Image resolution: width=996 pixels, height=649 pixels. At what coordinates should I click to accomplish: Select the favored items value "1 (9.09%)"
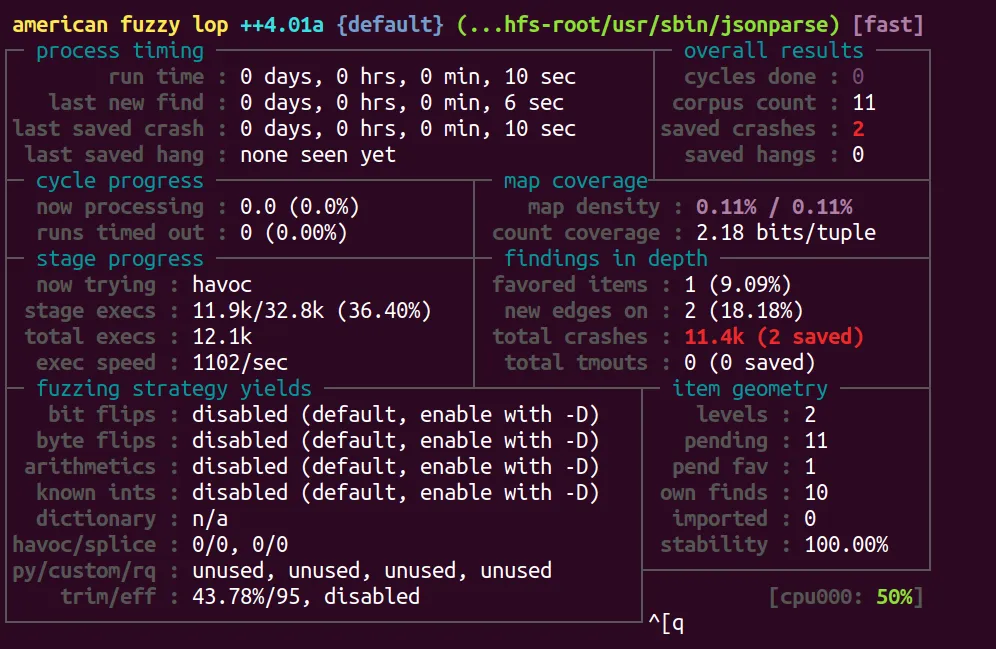pyautogui.click(x=737, y=285)
